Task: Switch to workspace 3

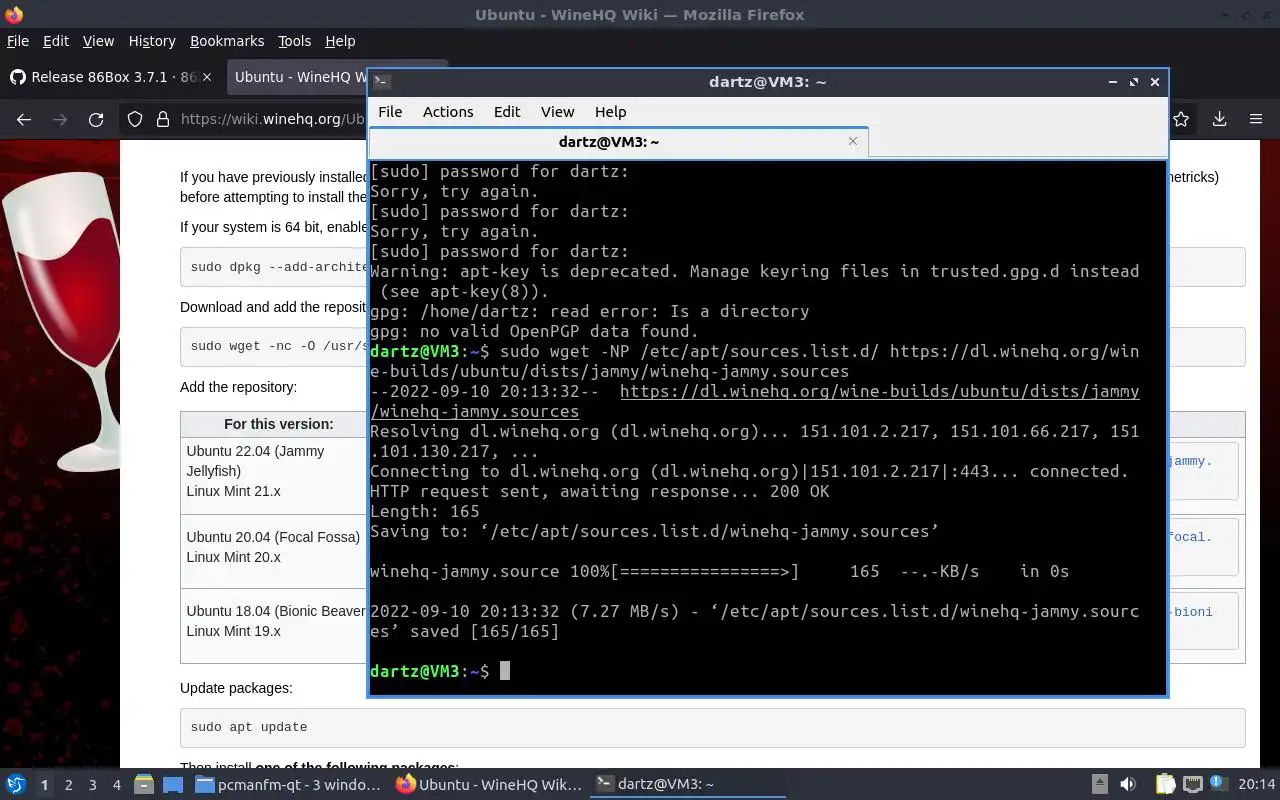Action: point(92,785)
